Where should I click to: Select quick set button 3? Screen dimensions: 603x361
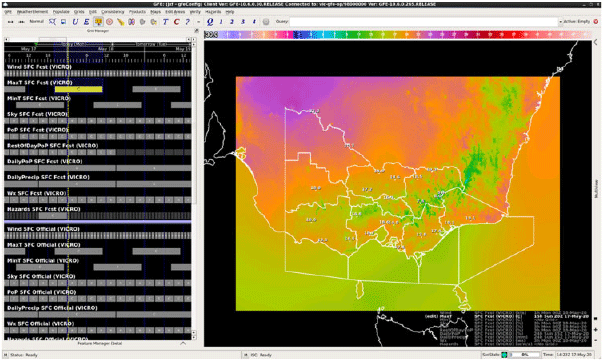[x=243, y=22]
